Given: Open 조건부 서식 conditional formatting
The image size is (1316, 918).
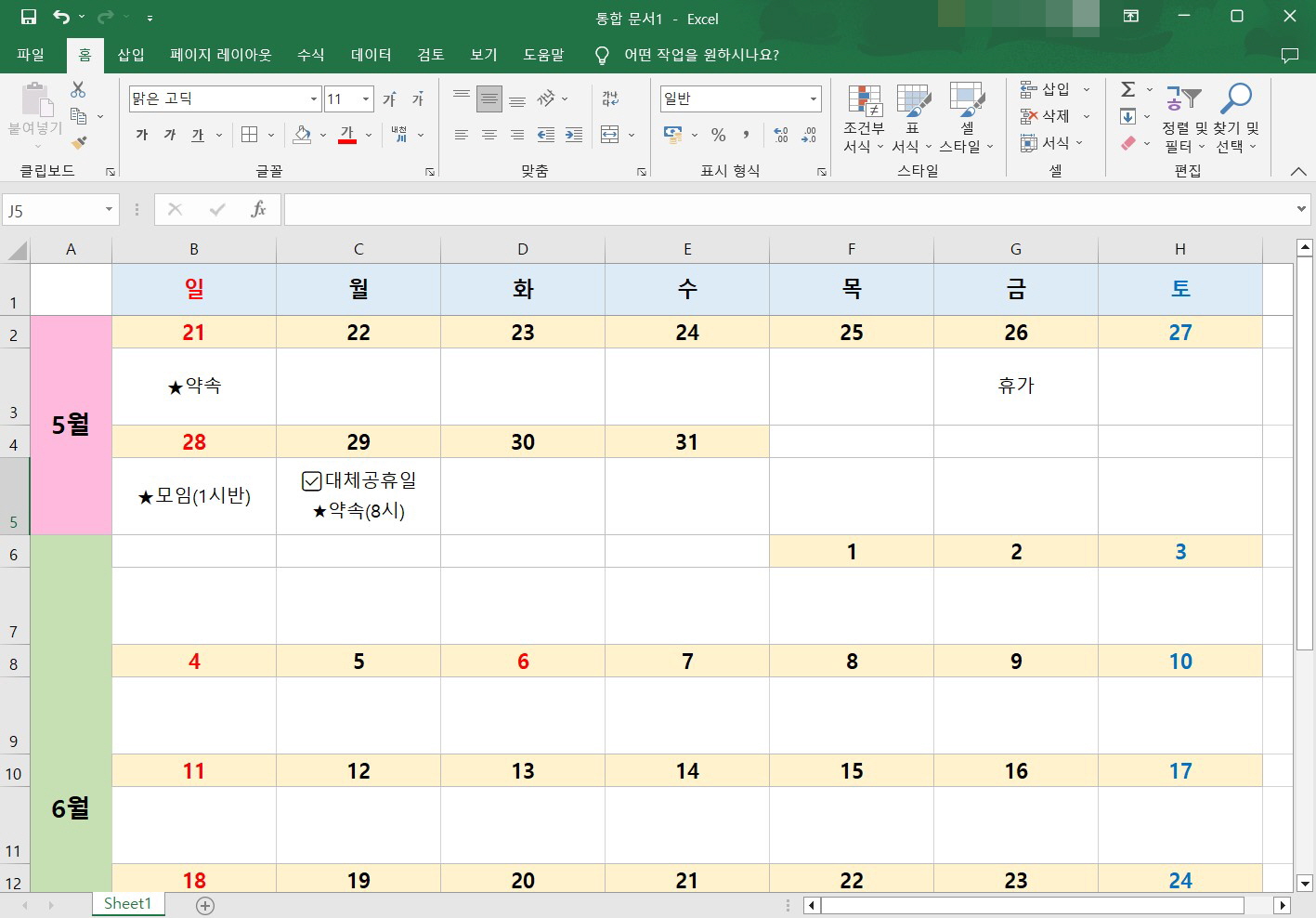Looking at the screenshot, I should 864,119.
